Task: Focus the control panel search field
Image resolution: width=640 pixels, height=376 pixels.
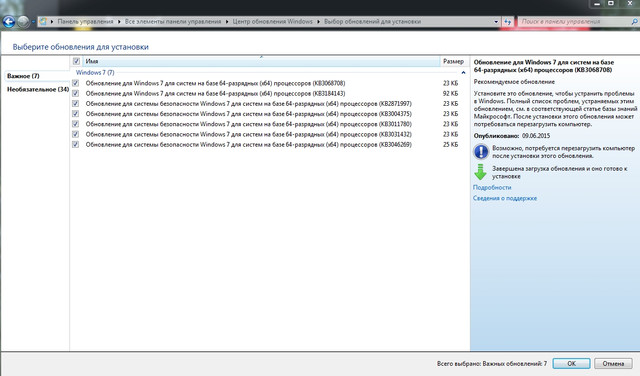Action: [x=573, y=22]
